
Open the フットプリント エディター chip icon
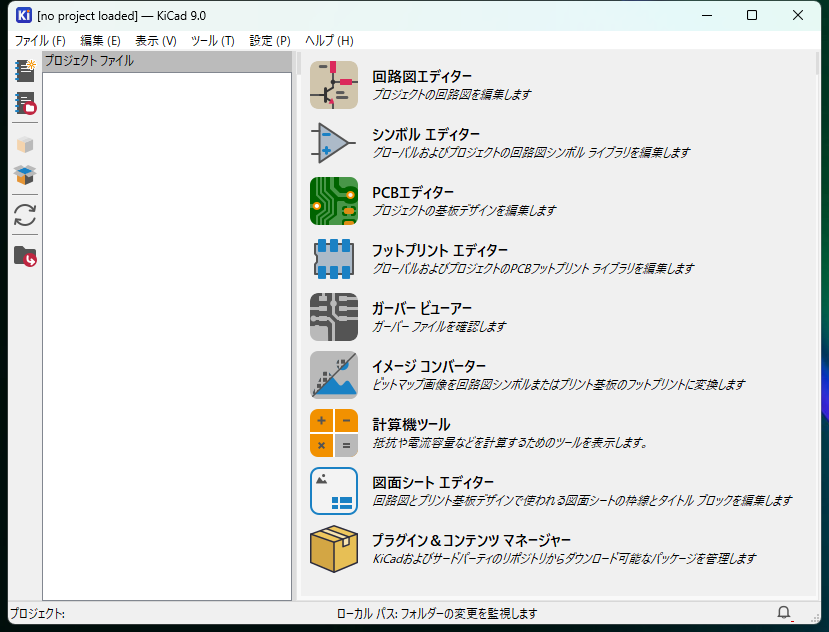334,259
